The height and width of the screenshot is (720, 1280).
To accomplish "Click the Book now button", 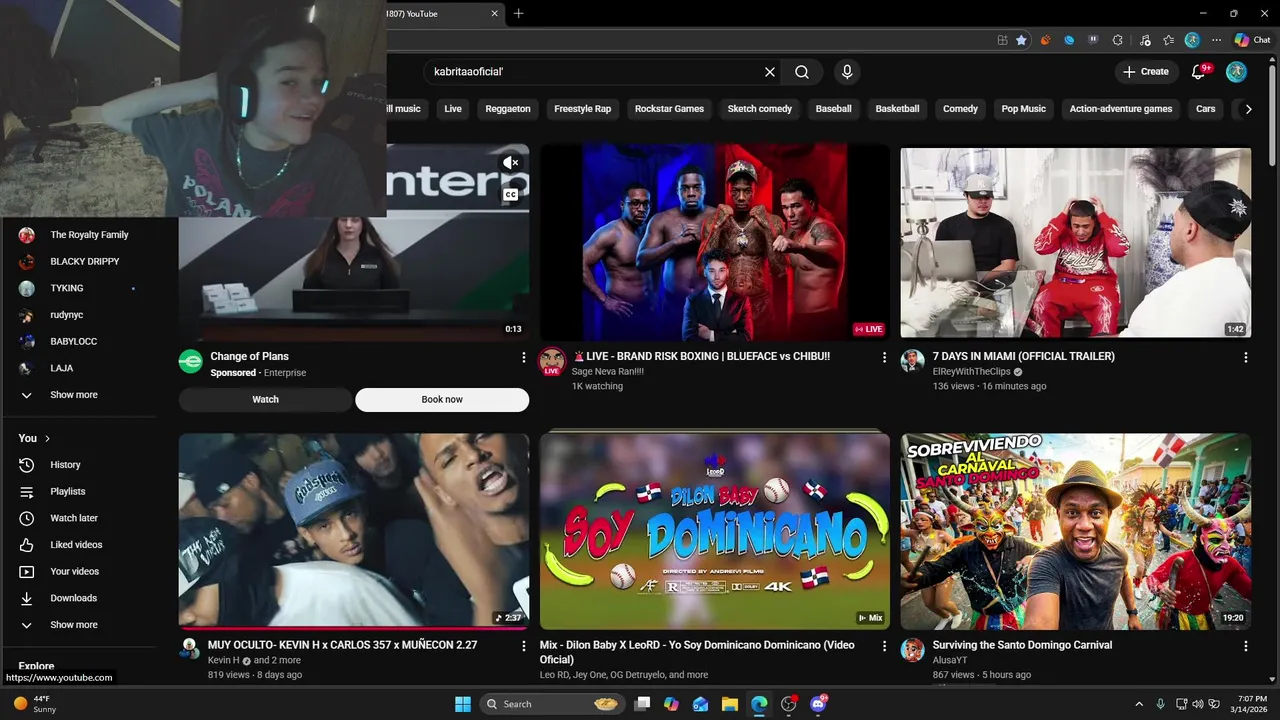I will [442, 400].
